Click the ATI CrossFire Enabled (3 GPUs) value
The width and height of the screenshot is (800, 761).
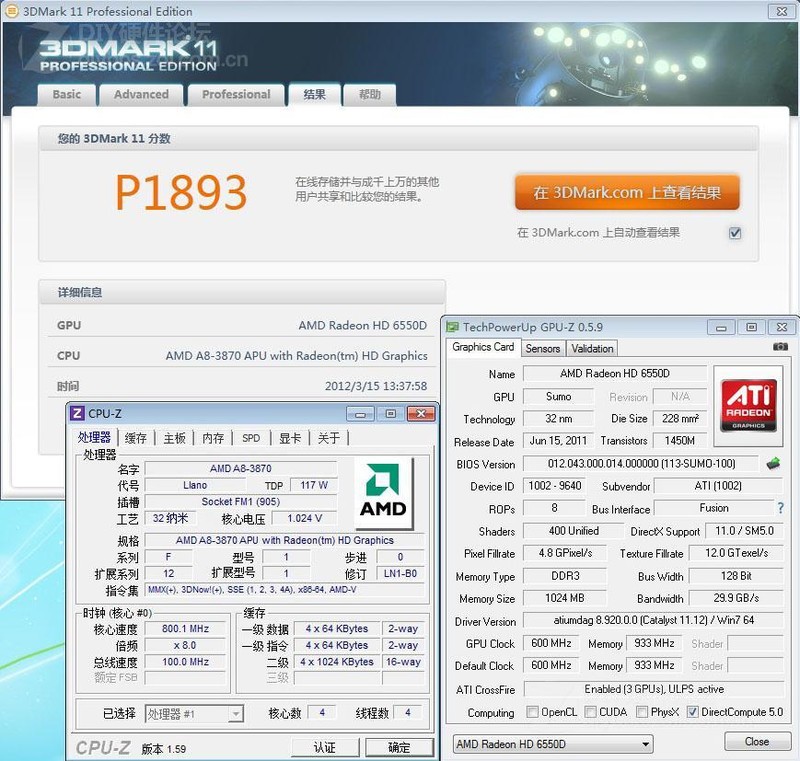[654, 689]
